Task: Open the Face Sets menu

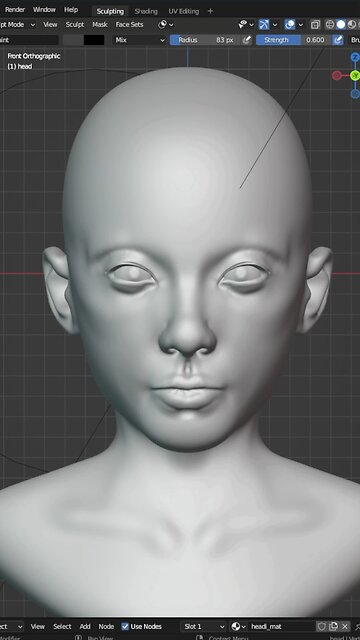Action: point(129,24)
